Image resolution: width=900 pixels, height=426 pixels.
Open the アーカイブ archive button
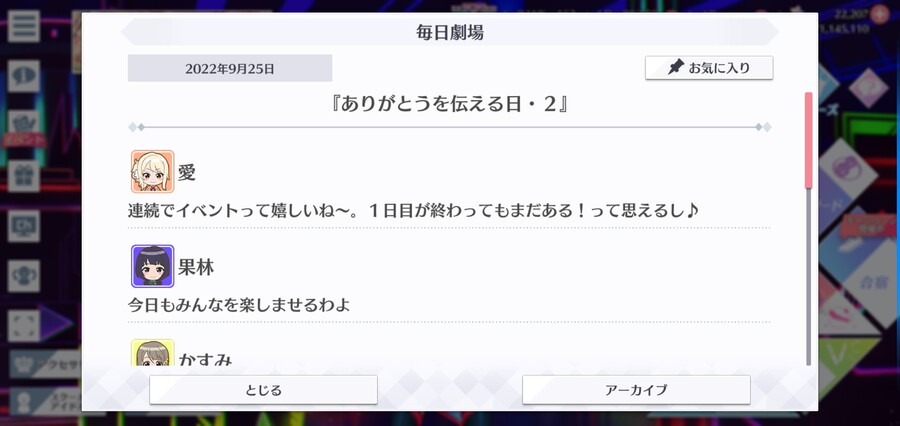coord(636,390)
